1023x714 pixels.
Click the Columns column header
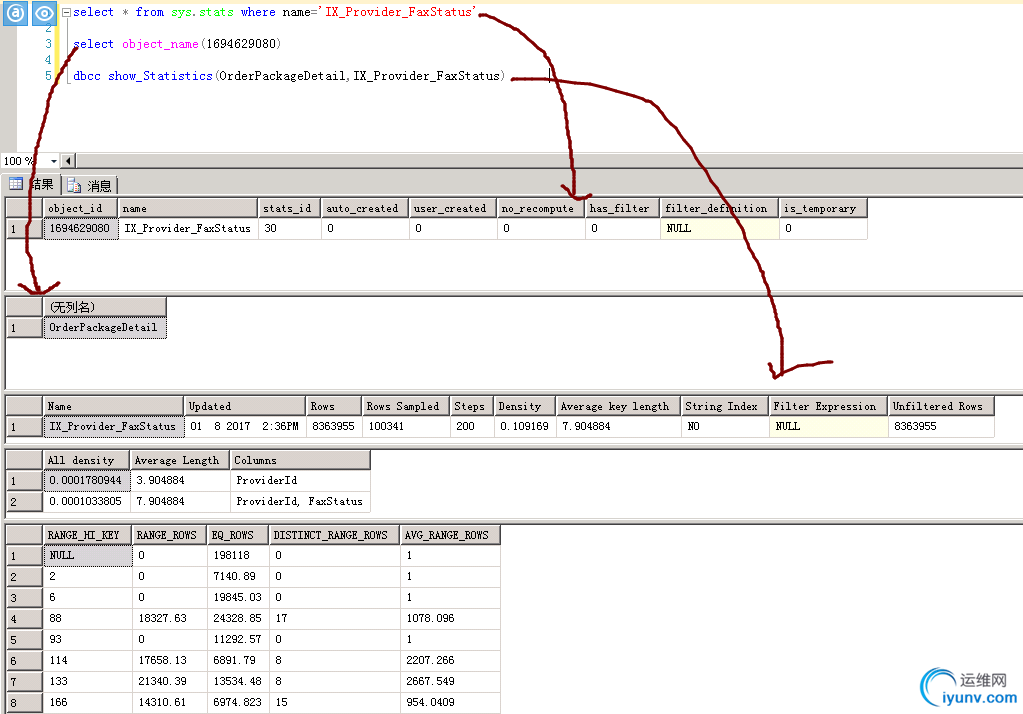tap(300, 460)
